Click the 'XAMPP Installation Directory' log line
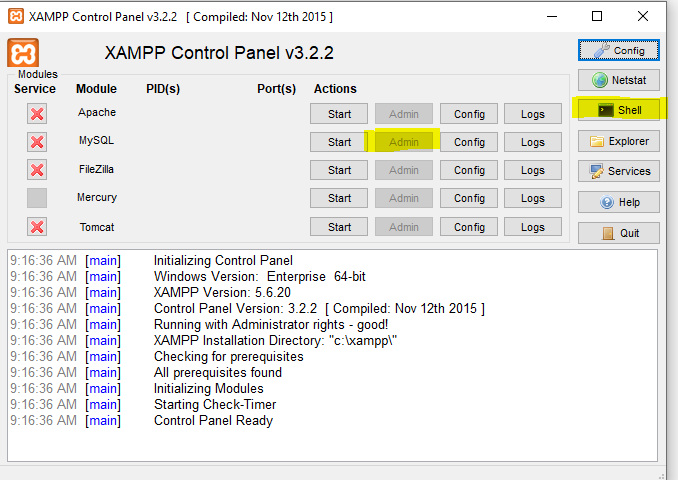The width and height of the screenshot is (678, 480). (275, 340)
